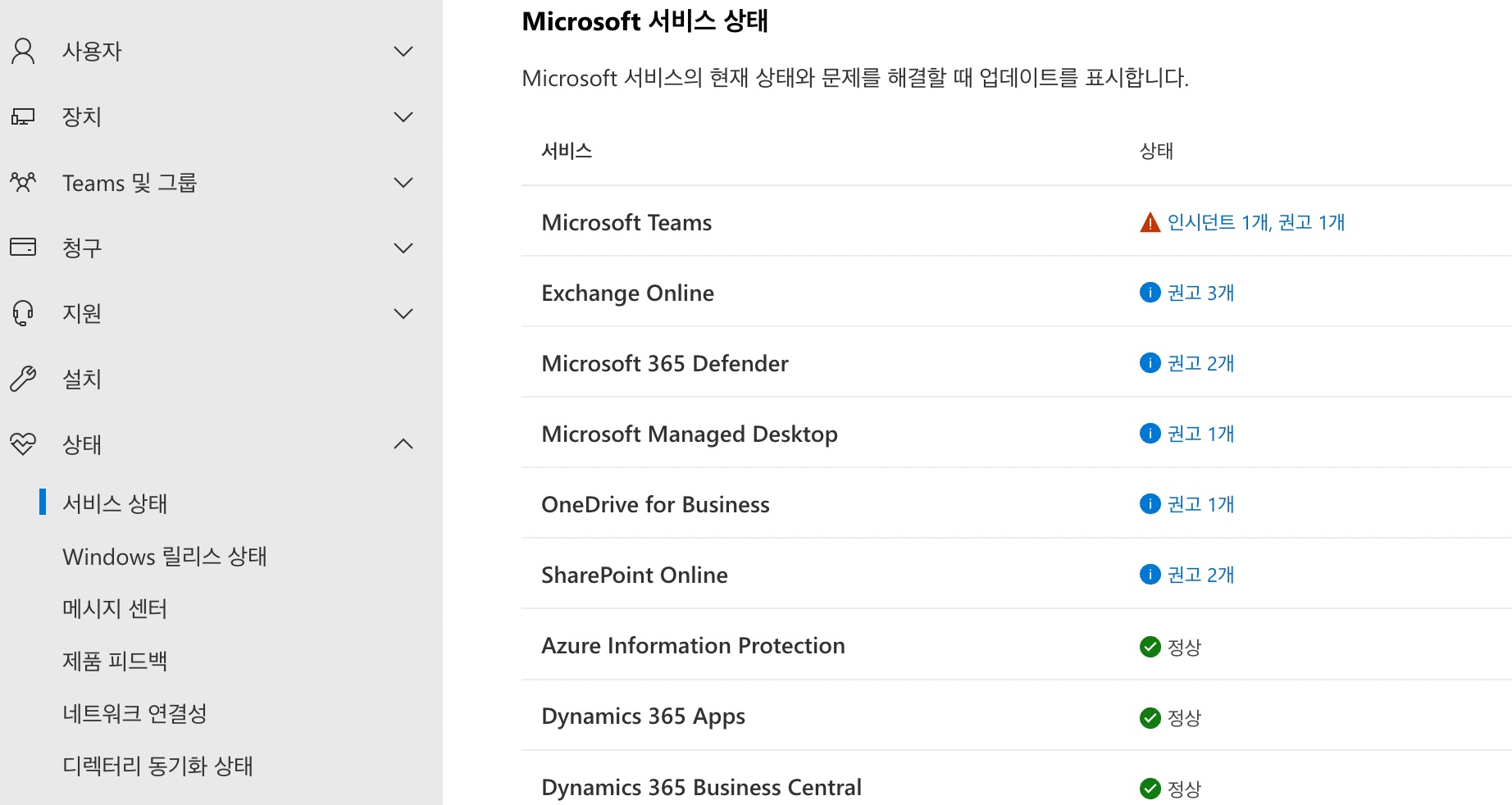The image size is (1512, 805).
Task: Click the Microsoft Managed Desktop service name
Action: pyautogui.click(x=690, y=434)
